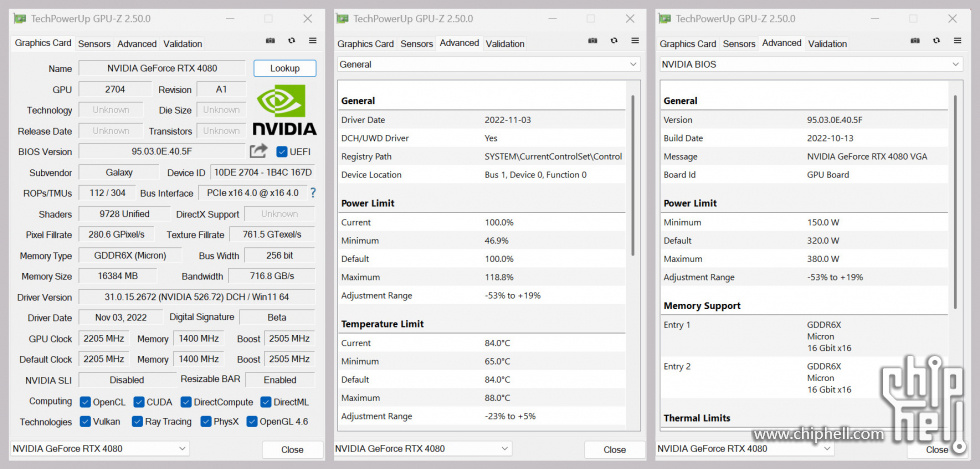Toggle the Ray Tracing checkbox

pyautogui.click(x=138, y=421)
